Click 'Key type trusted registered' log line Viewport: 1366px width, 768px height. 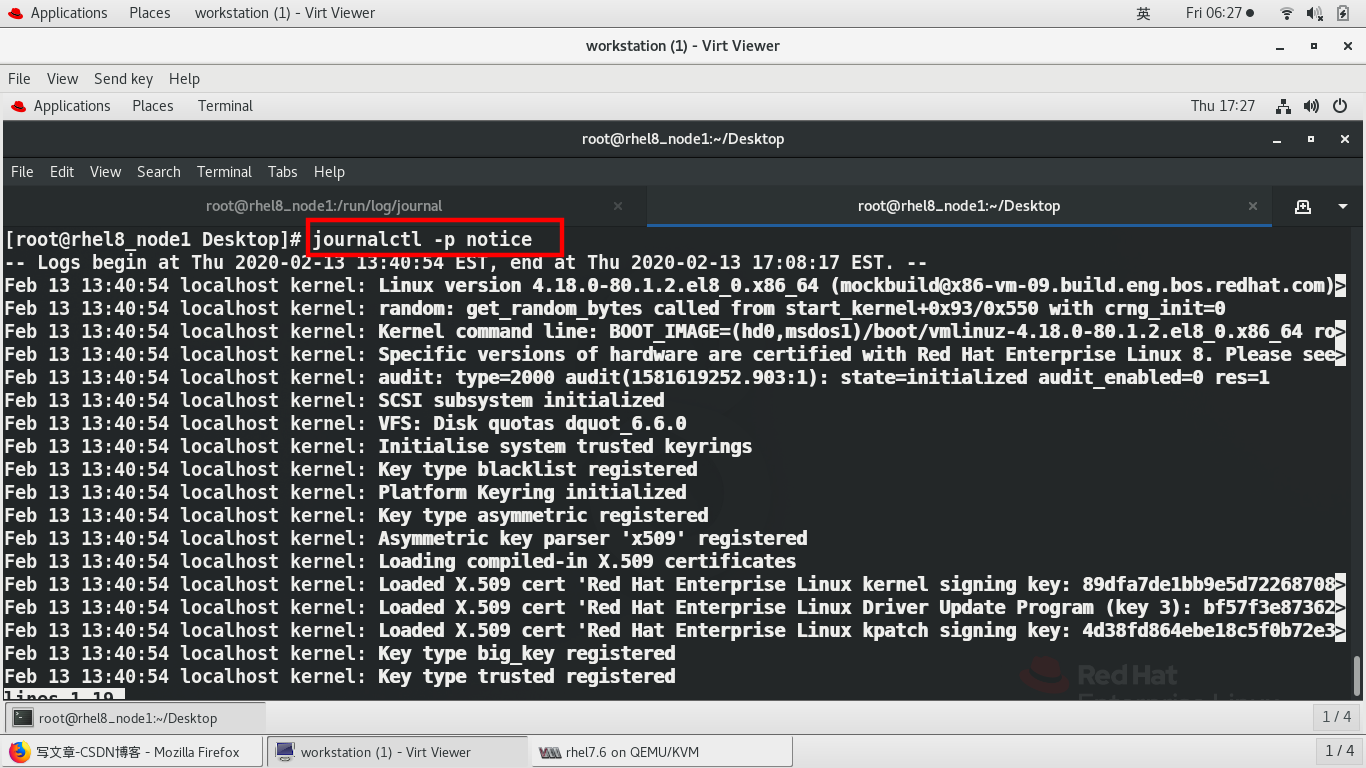pos(527,676)
